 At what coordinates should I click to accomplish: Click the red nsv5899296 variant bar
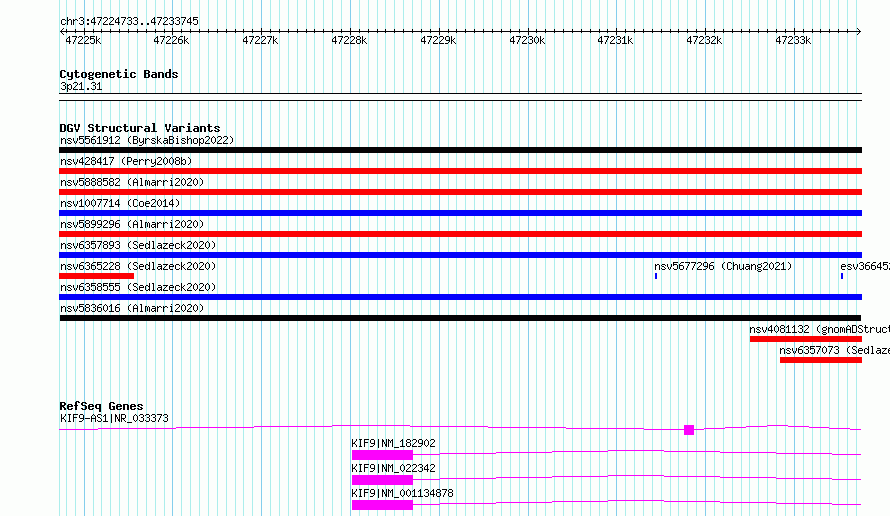click(x=460, y=234)
